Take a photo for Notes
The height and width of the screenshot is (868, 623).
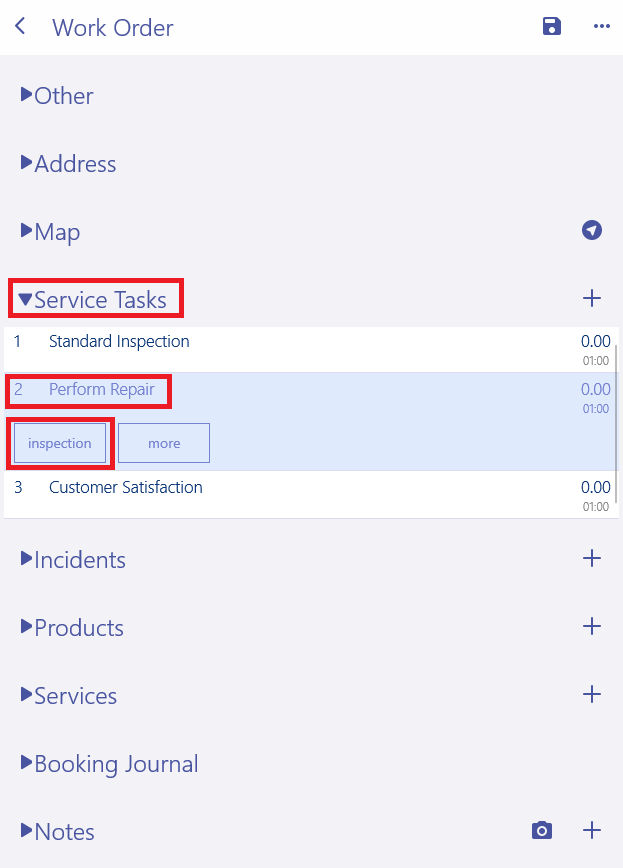point(542,830)
